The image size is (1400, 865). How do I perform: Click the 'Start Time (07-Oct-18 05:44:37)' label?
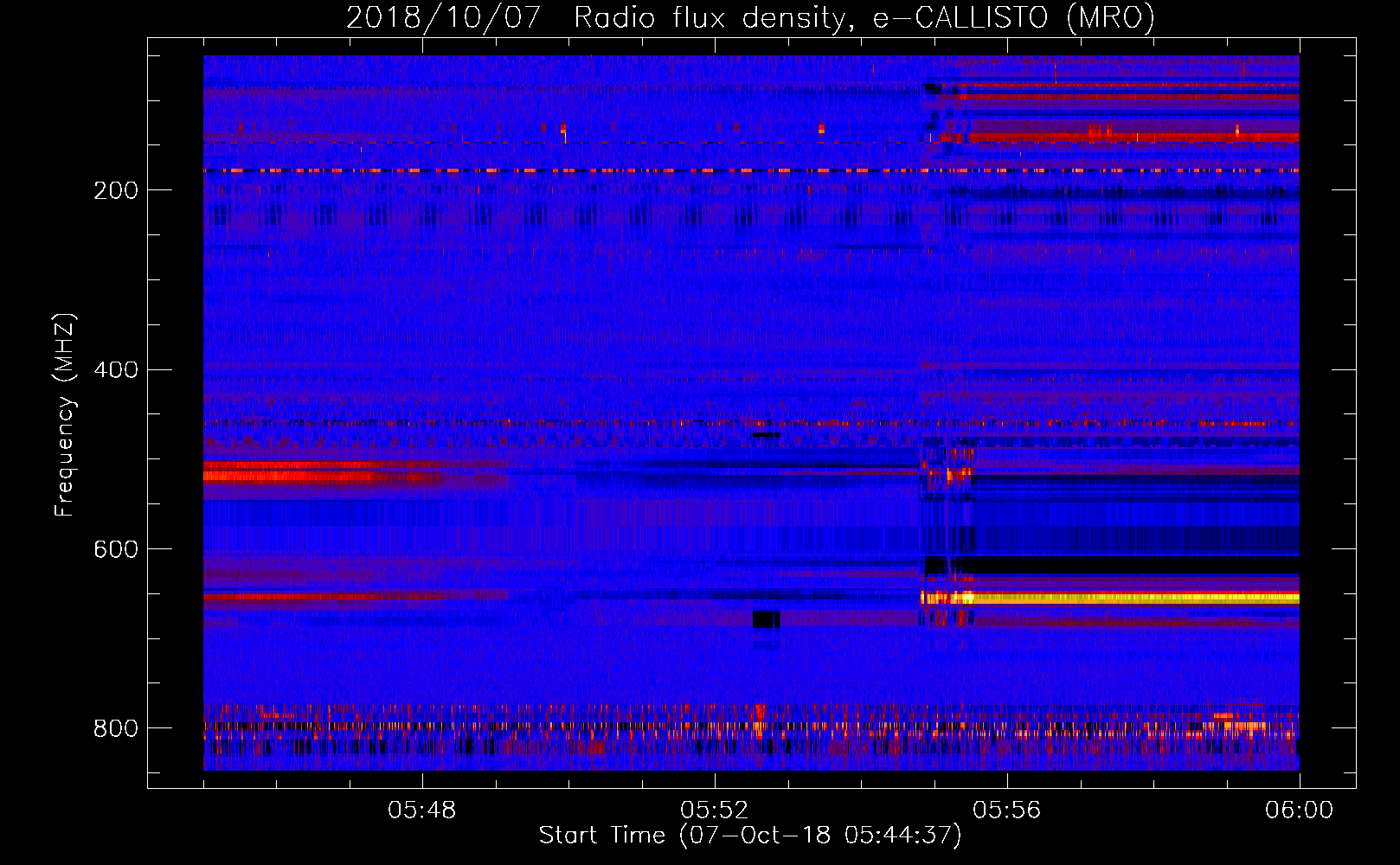coord(750,836)
